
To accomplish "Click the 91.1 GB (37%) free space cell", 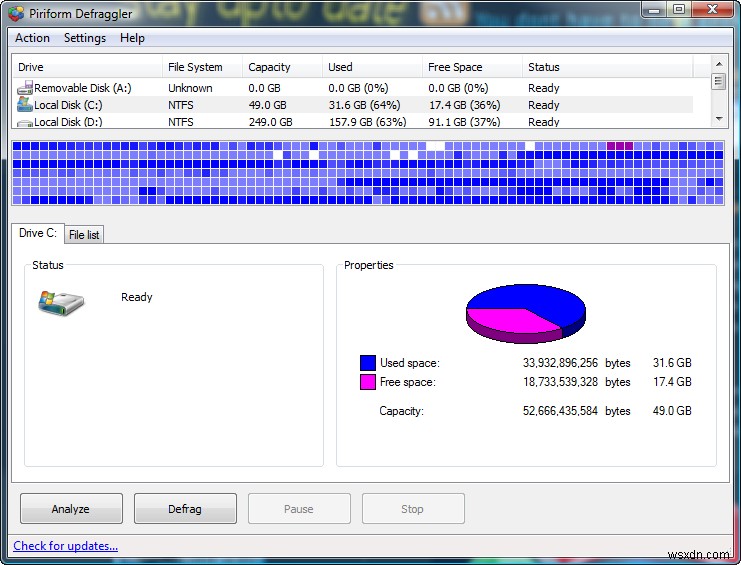I will (x=465, y=122).
